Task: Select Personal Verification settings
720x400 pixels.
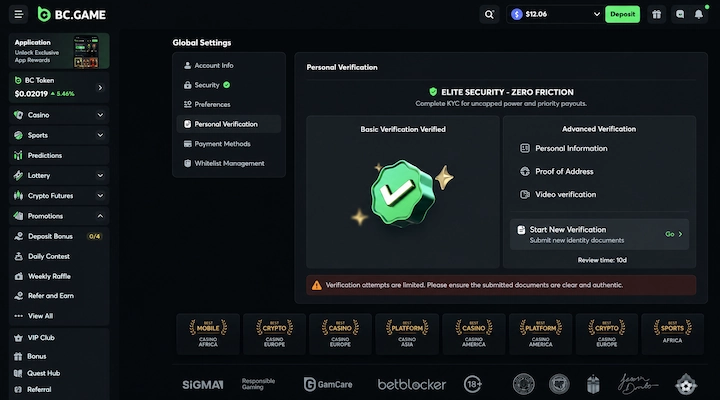Action: tap(229, 124)
